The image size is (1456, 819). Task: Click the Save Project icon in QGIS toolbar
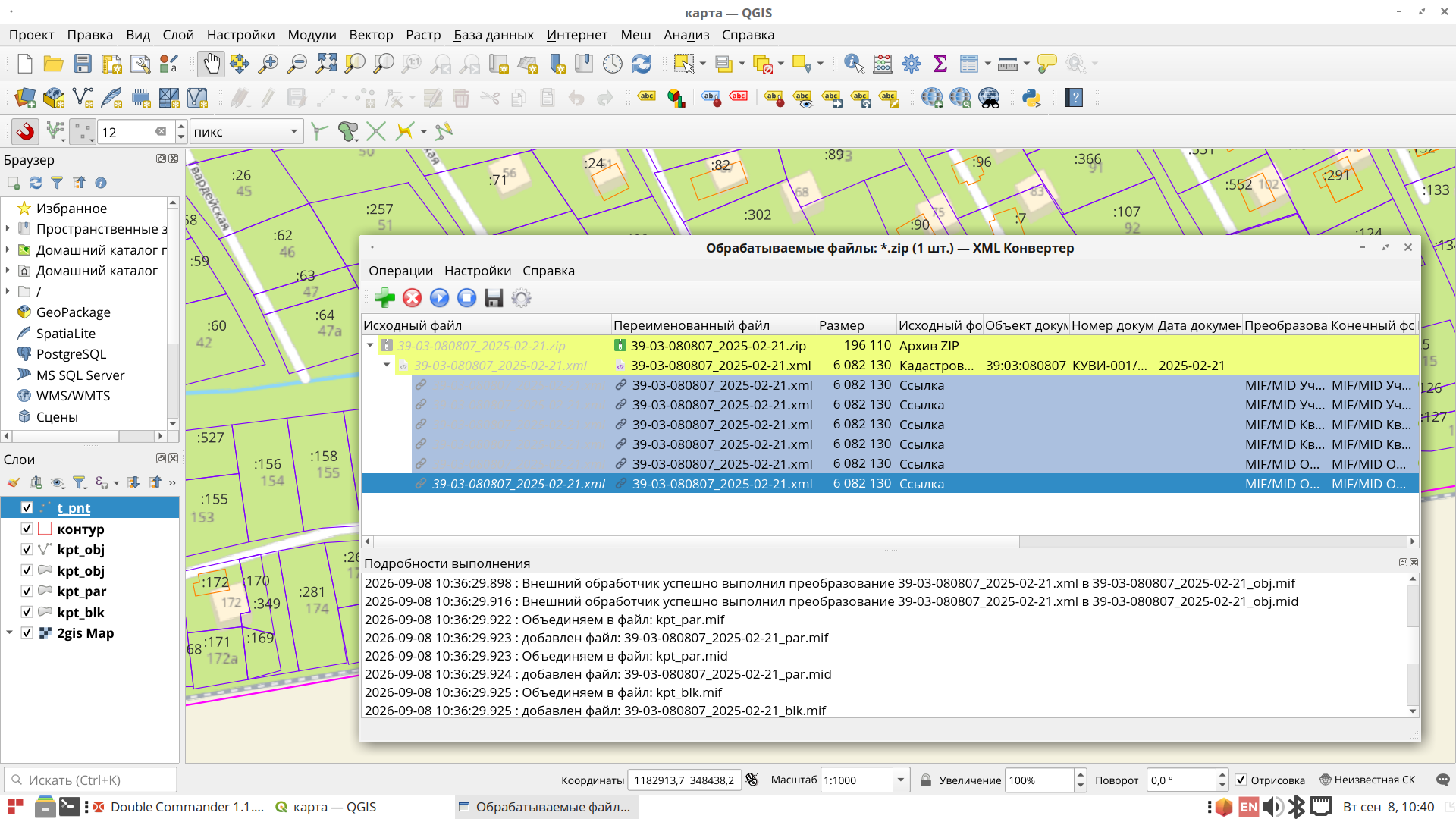click(83, 64)
